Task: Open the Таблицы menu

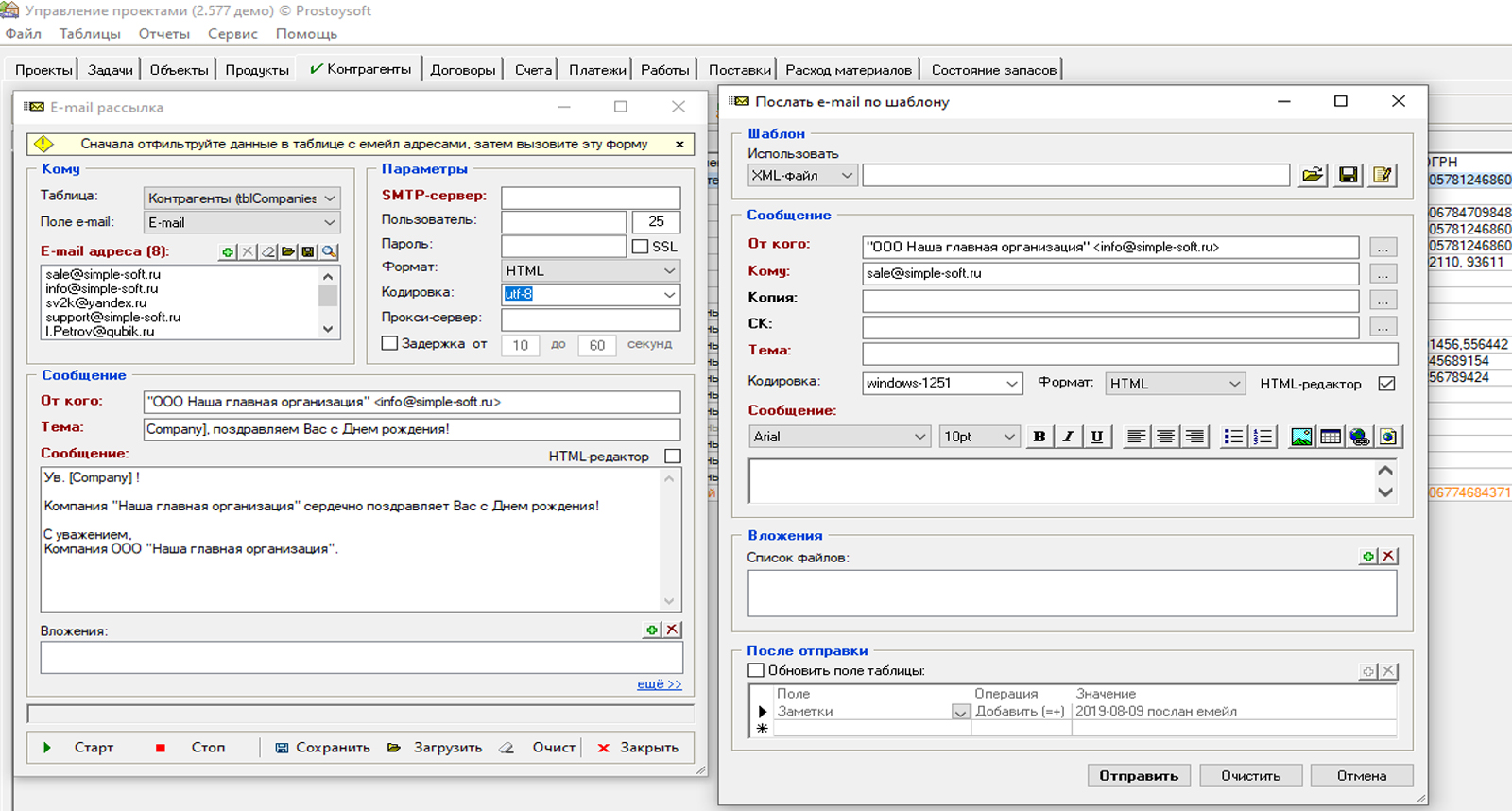Action: point(90,34)
